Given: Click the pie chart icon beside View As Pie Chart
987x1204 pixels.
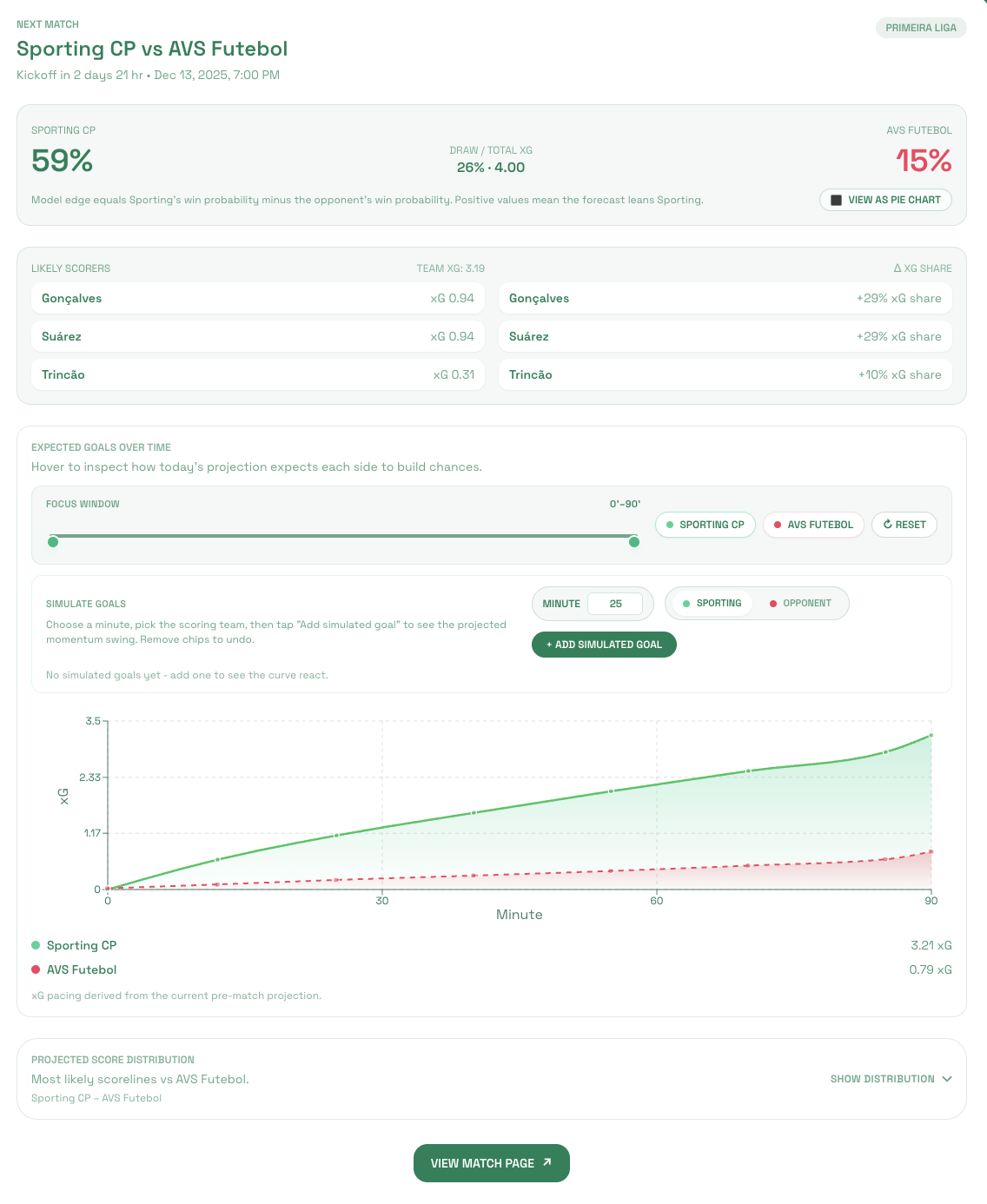Looking at the screenshot, I should [837, 200].
